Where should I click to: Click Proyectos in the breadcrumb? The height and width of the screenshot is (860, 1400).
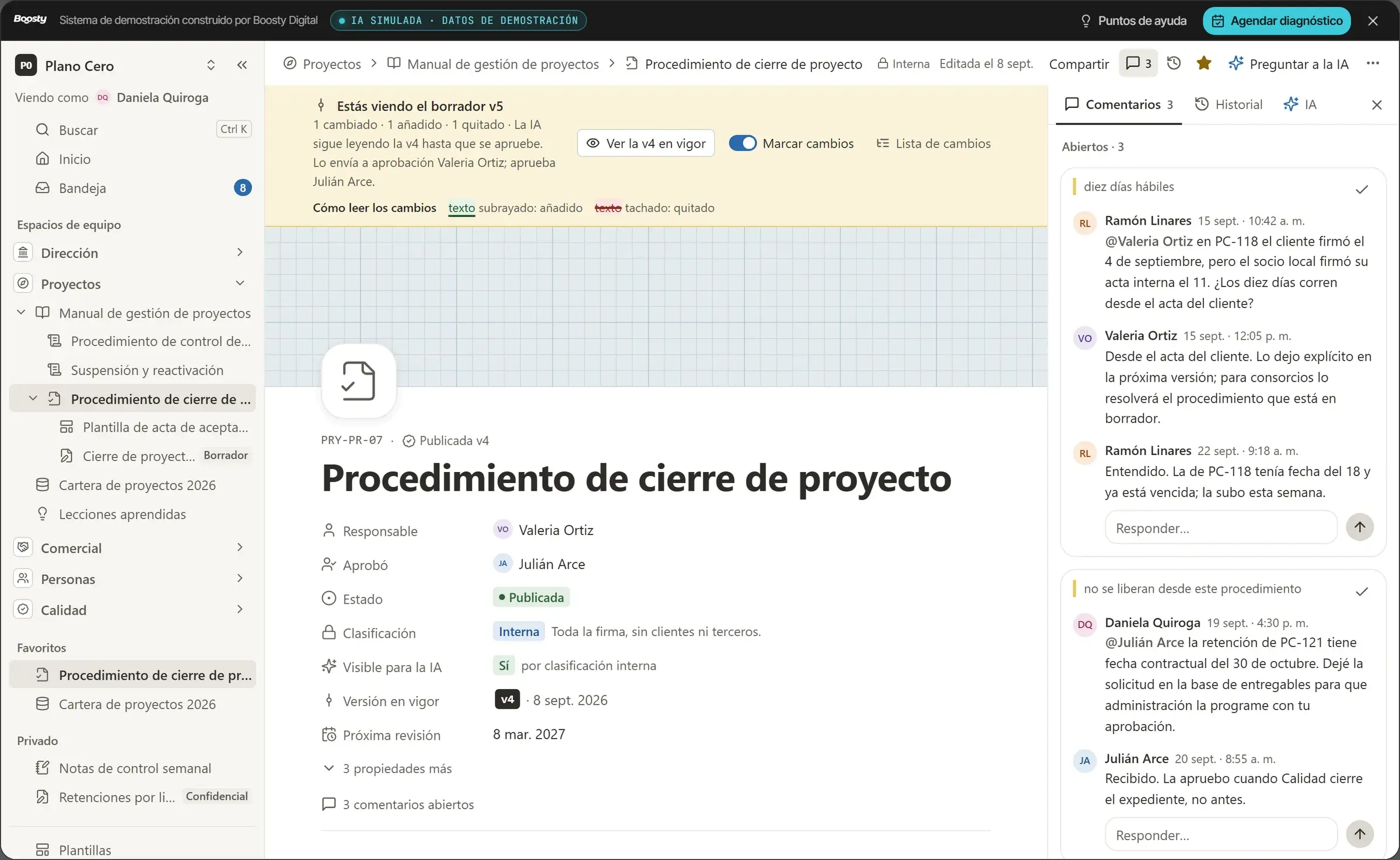(322, 64)
